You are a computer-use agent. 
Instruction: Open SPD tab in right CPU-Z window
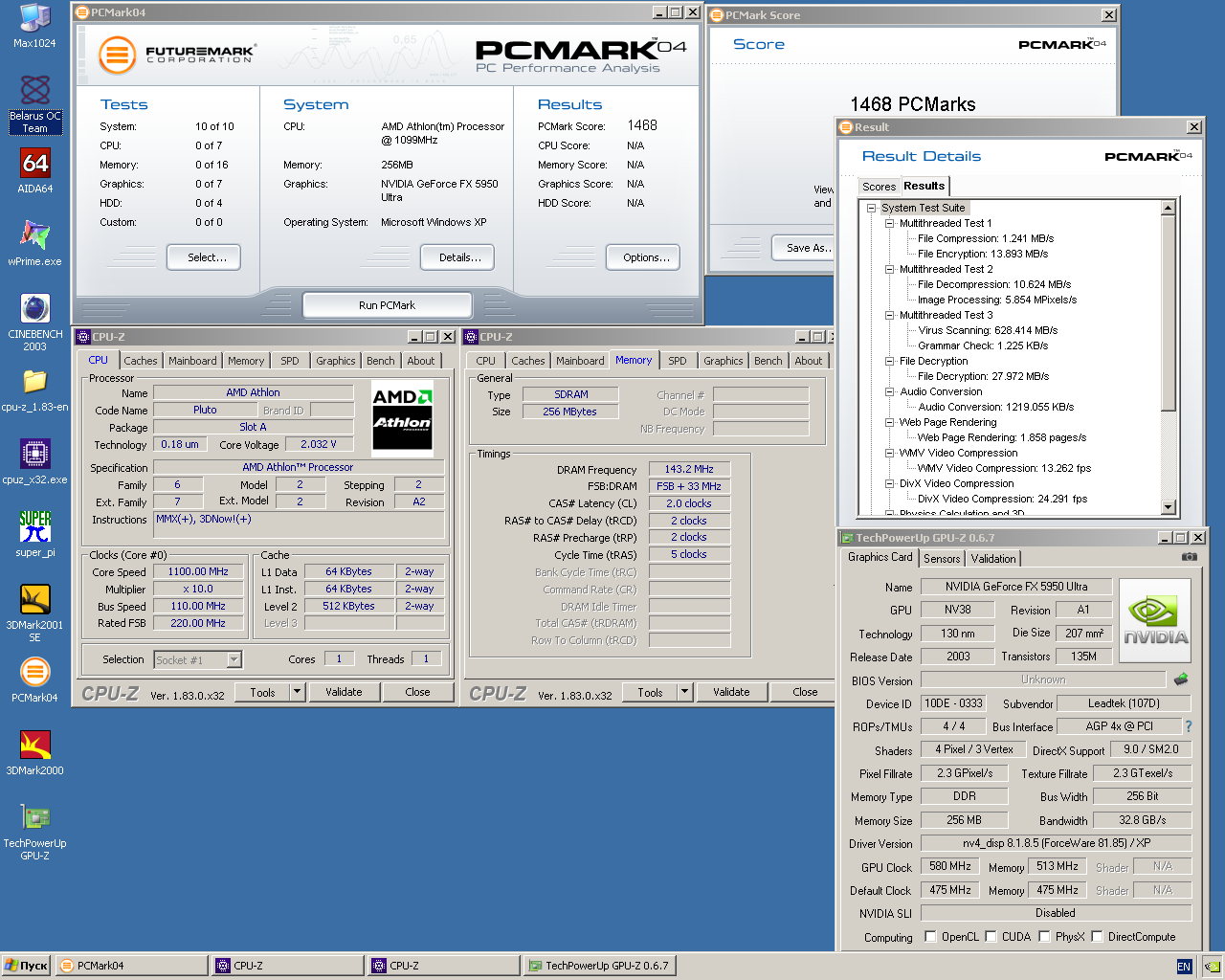[678, 361]
